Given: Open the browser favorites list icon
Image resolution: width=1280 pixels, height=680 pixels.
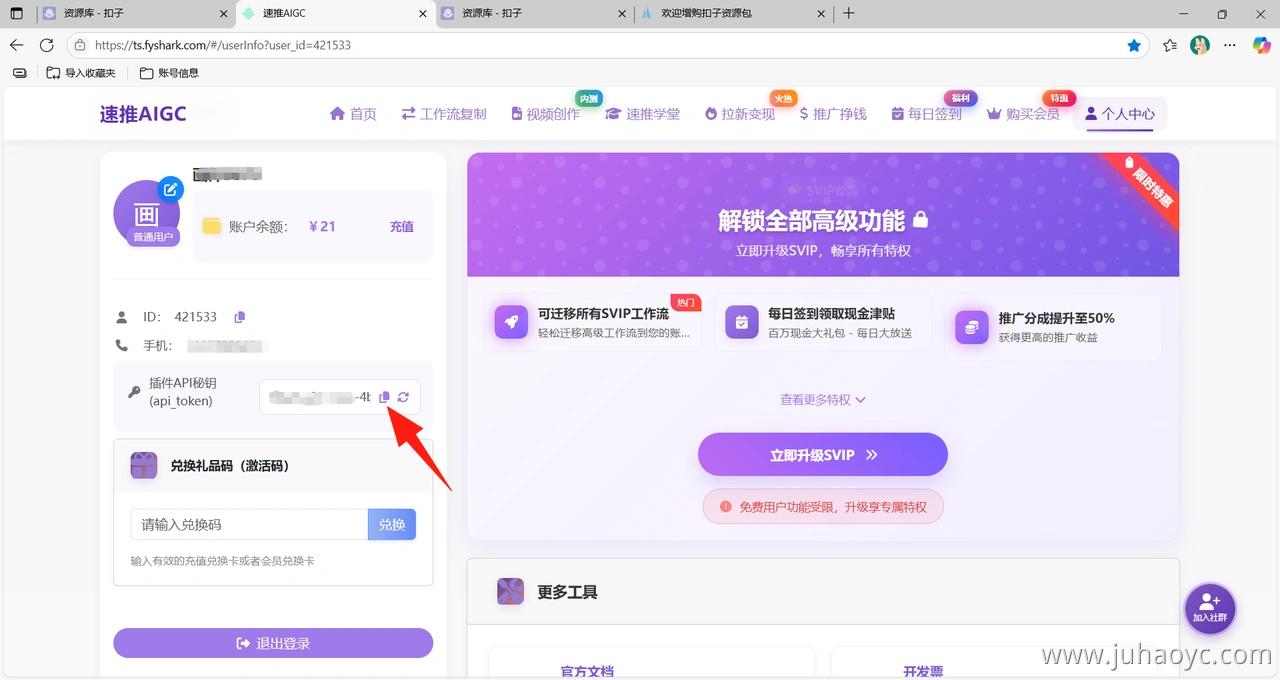Looking at the screenshot, I should [1171, 45].
